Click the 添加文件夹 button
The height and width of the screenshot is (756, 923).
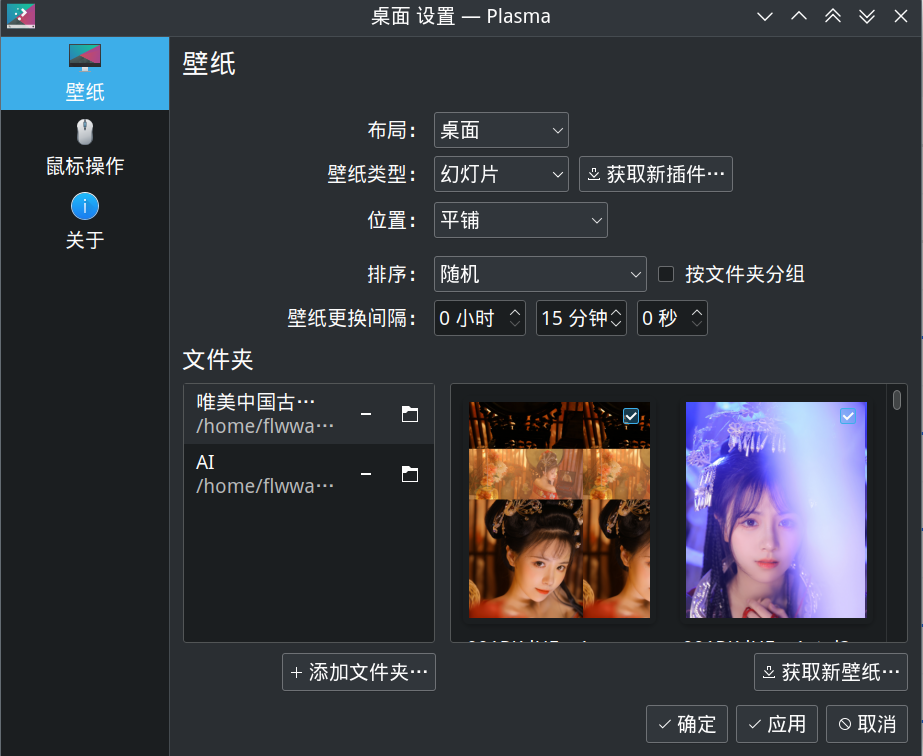coord(359,672)
